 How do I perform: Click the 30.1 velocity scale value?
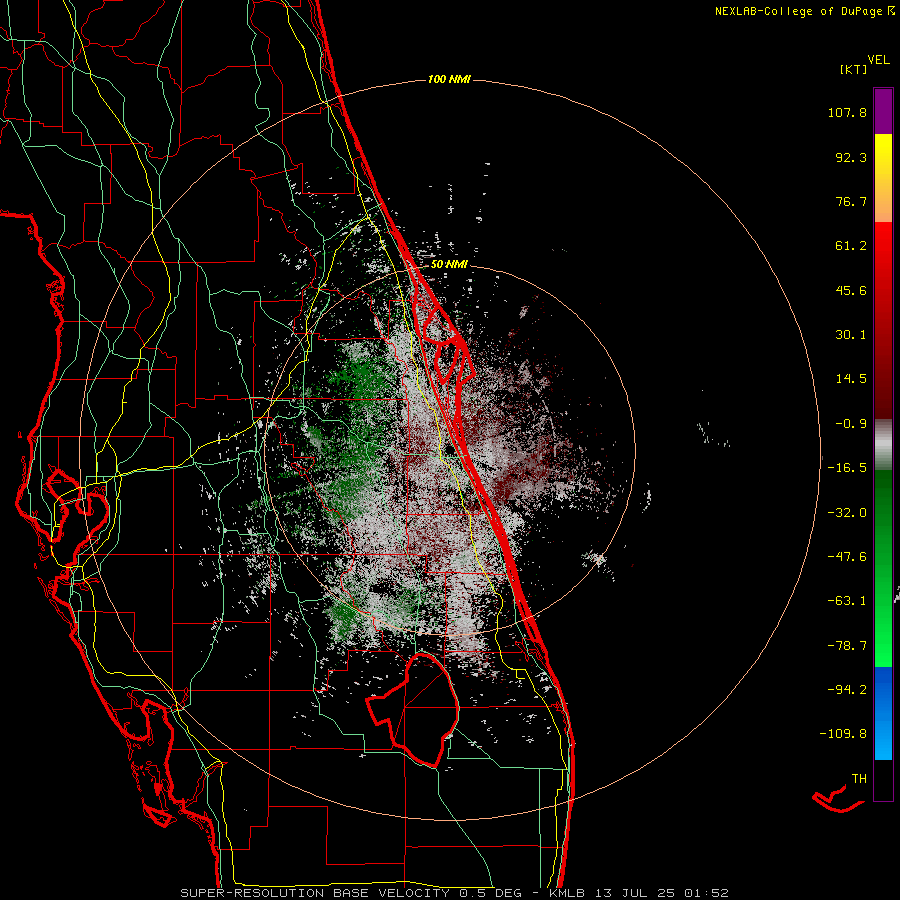(851, 335)
